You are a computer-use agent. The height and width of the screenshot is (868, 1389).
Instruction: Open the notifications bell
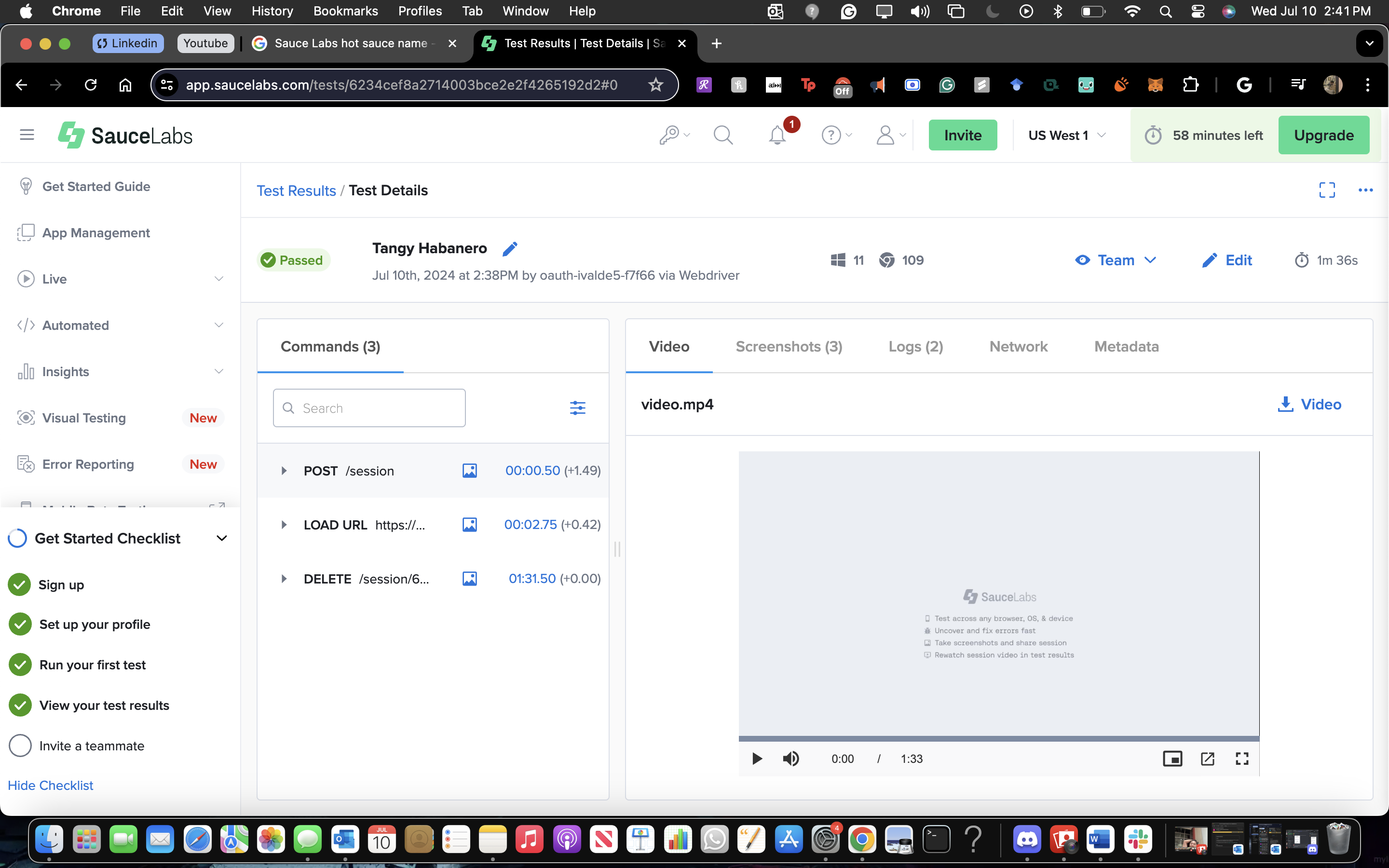point(777,136)
